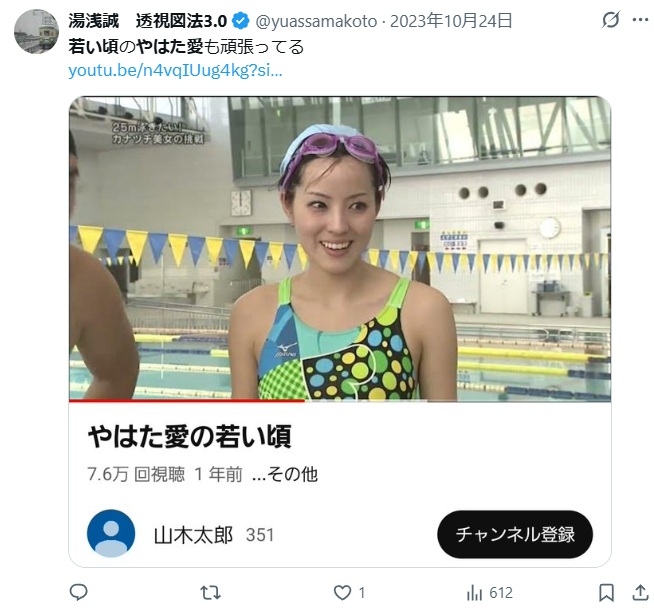Image resolution: width=654 pixels, height=613 pixels.
Task: Expand …その他 video description
Action: 285,474
